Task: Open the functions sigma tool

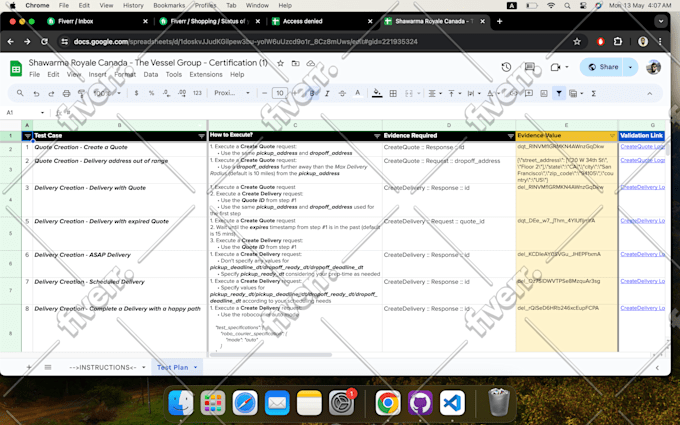Action: (593, 93)
